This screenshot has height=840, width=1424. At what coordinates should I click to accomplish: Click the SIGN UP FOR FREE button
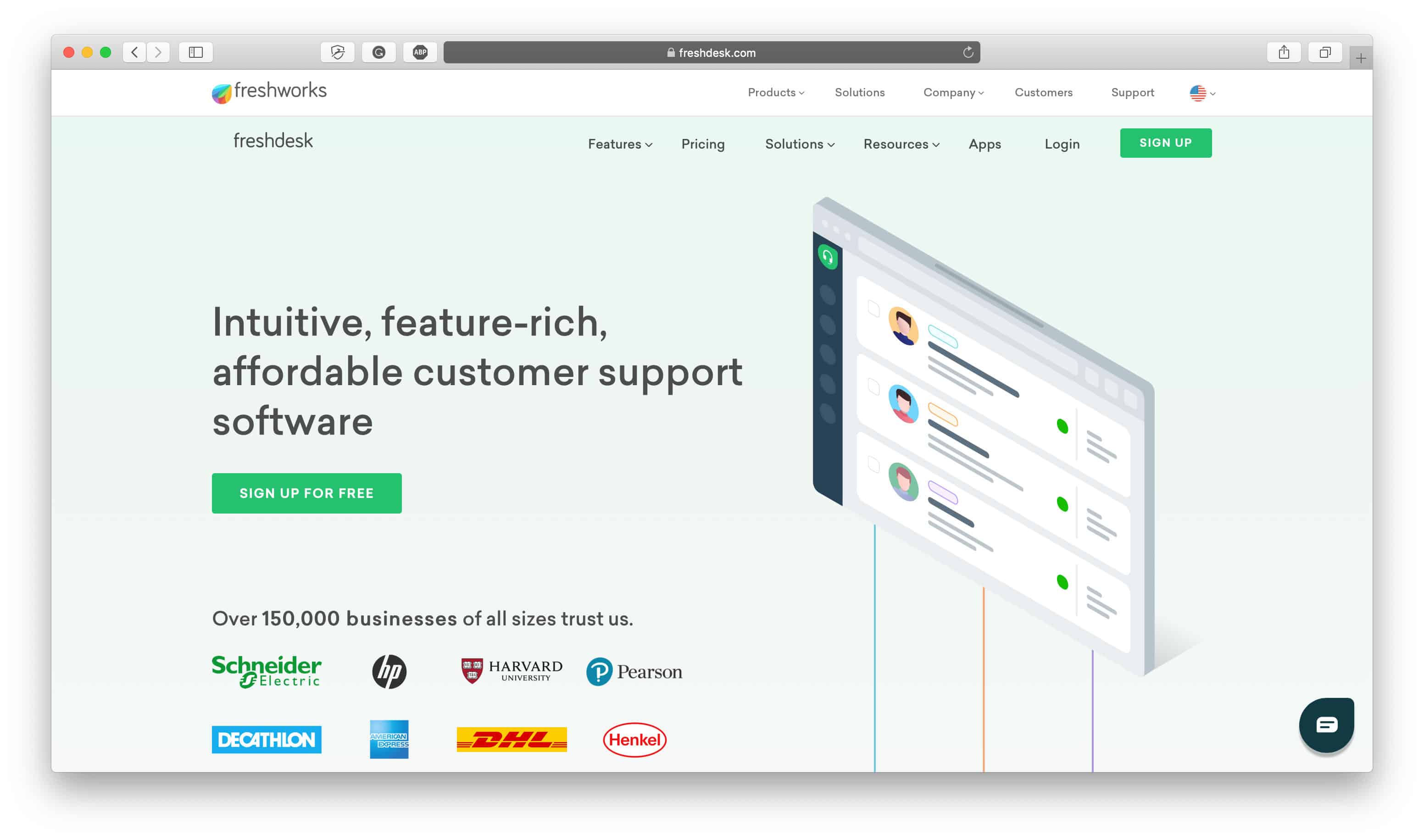point(307,492)
